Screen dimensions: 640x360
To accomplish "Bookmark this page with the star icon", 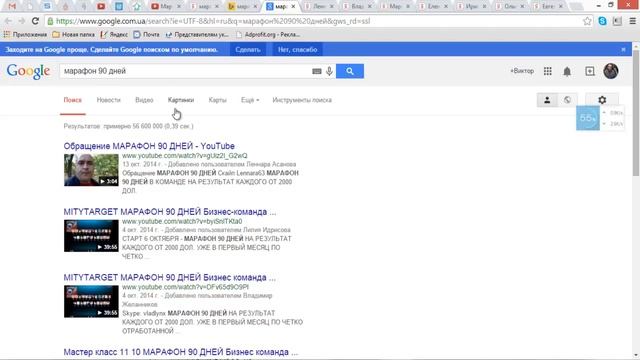I will coord(587,21).
